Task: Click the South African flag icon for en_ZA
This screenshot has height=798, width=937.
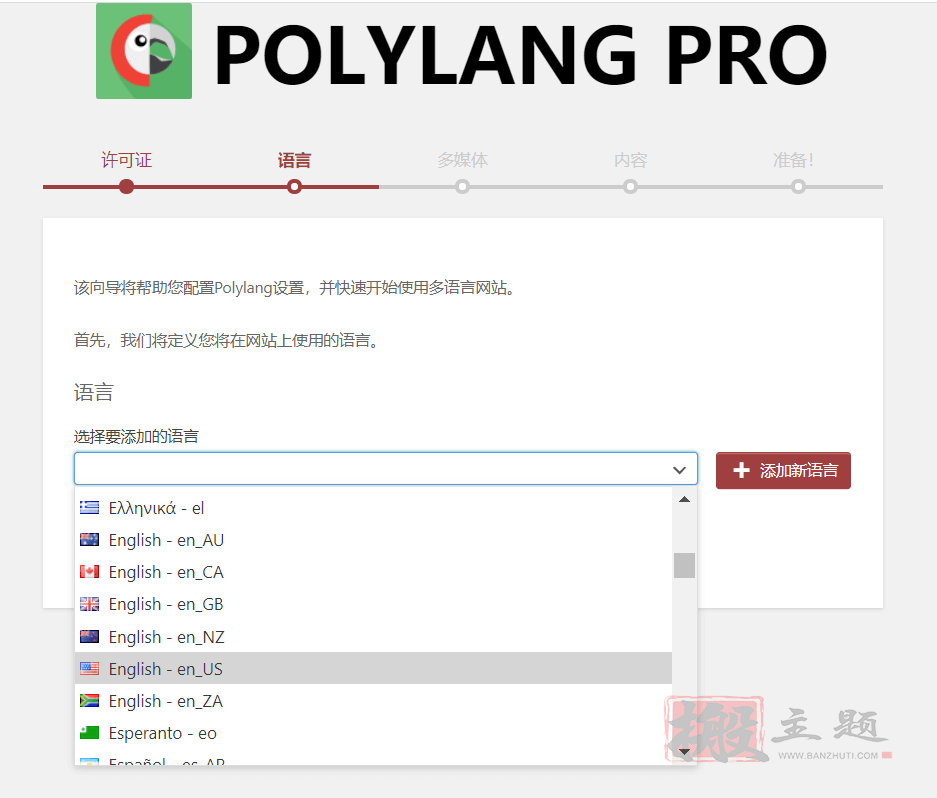Action: click(x=90, y=701)
